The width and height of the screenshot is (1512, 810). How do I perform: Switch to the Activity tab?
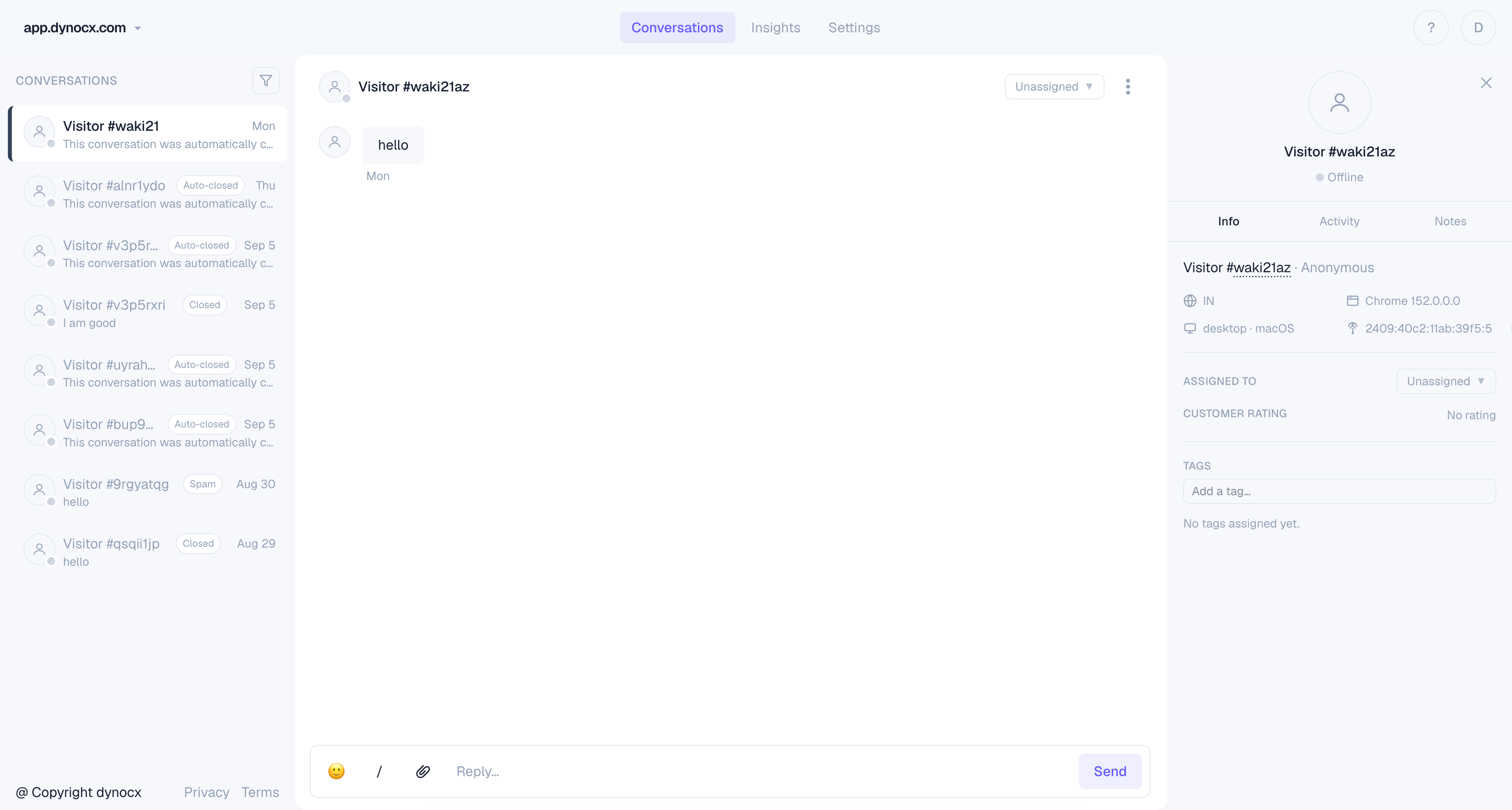pos(1339,221)
